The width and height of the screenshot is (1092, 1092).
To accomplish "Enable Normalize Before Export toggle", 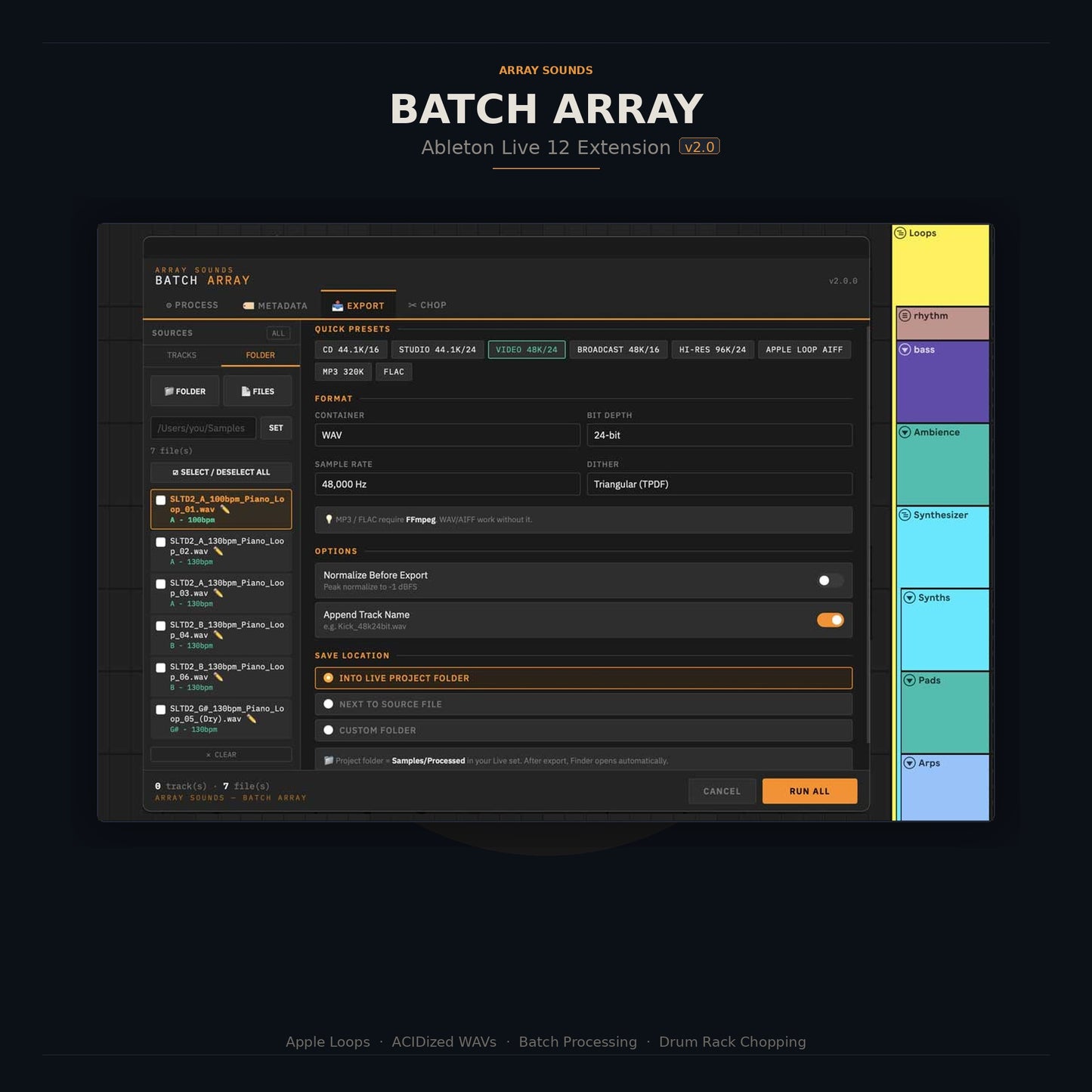I will pyautogui.click(x=831, y=580).
